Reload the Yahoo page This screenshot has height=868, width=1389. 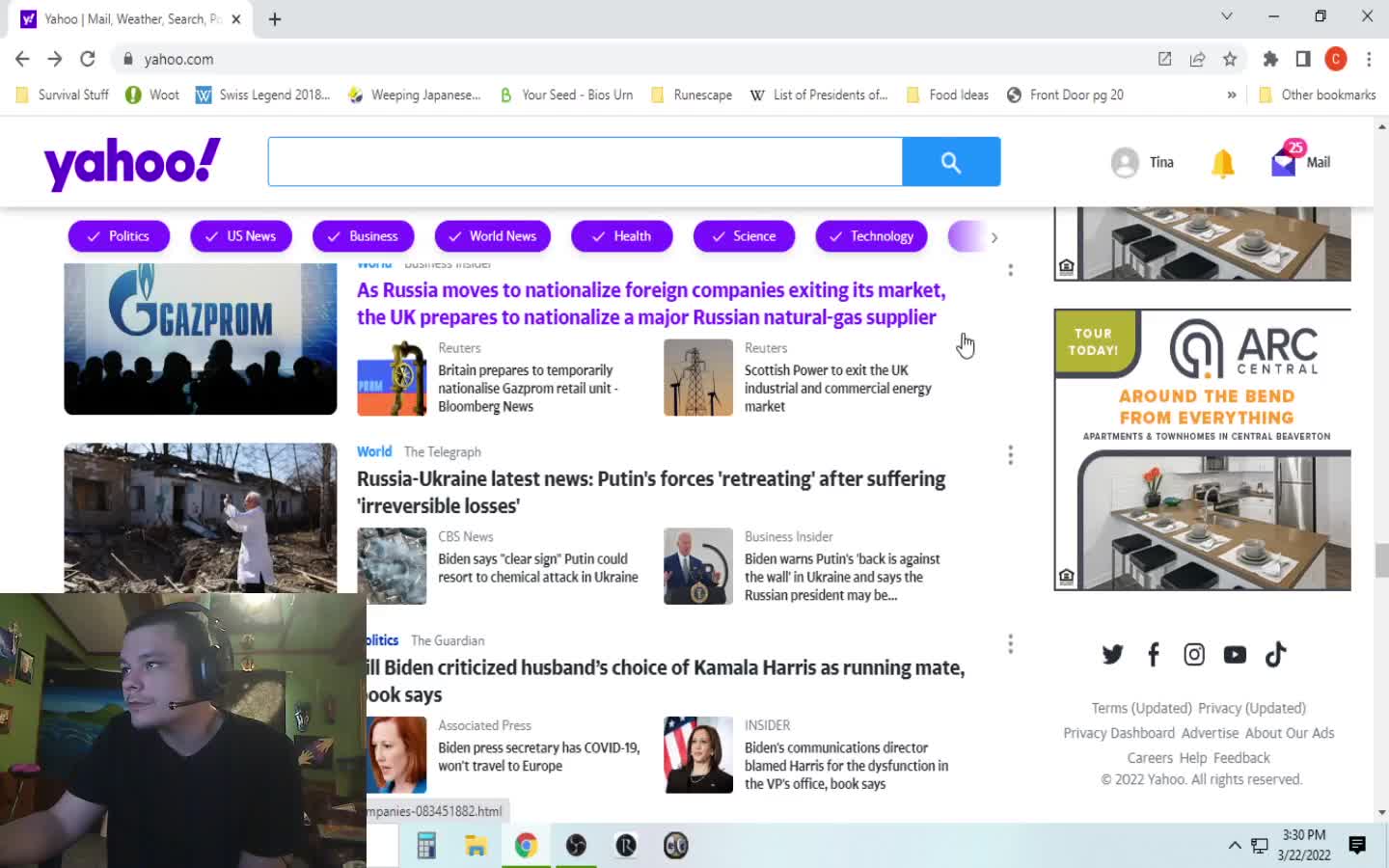[x=88, y=59]
